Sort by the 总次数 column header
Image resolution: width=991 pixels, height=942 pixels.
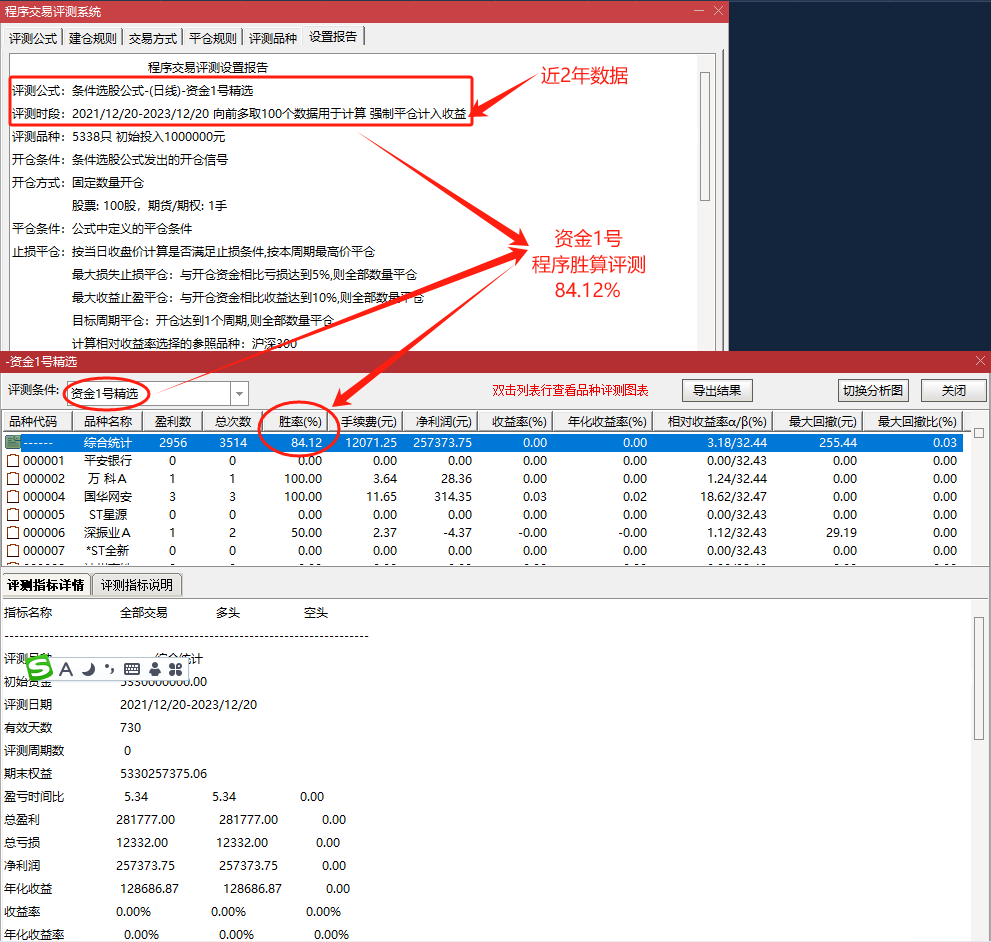coord(233,421)
